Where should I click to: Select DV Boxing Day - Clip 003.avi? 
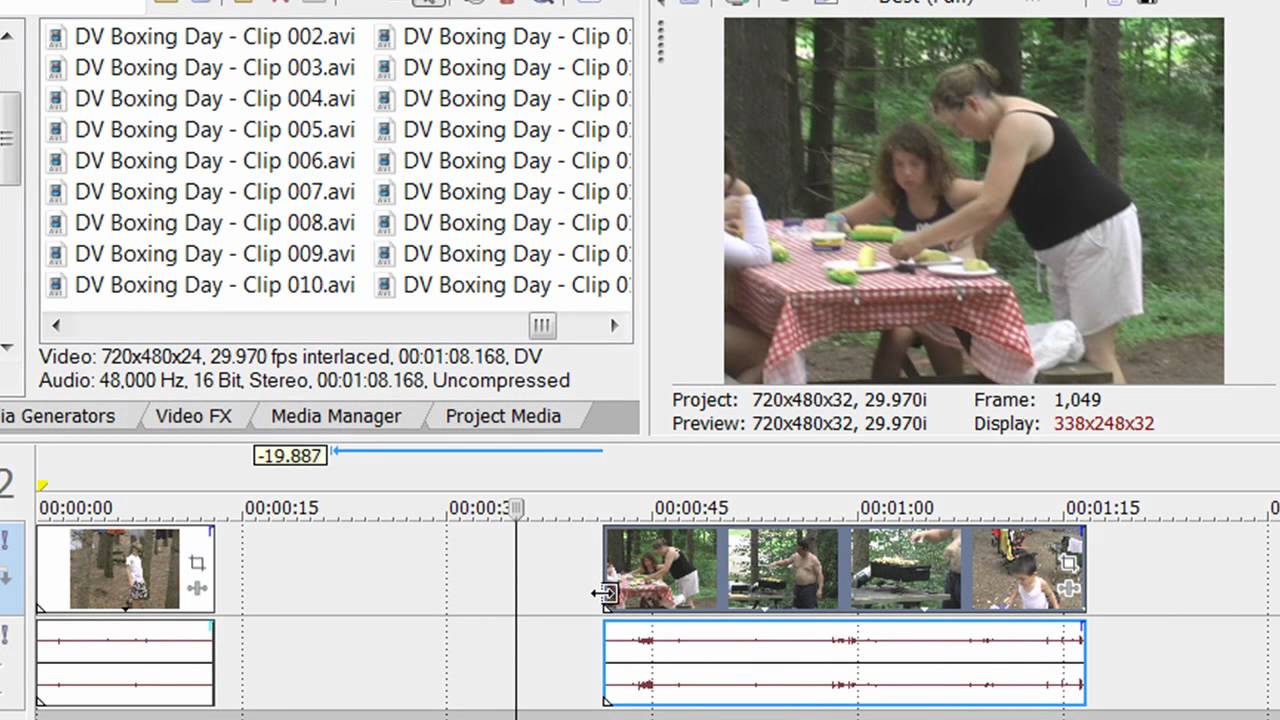(x=214, y=68)
